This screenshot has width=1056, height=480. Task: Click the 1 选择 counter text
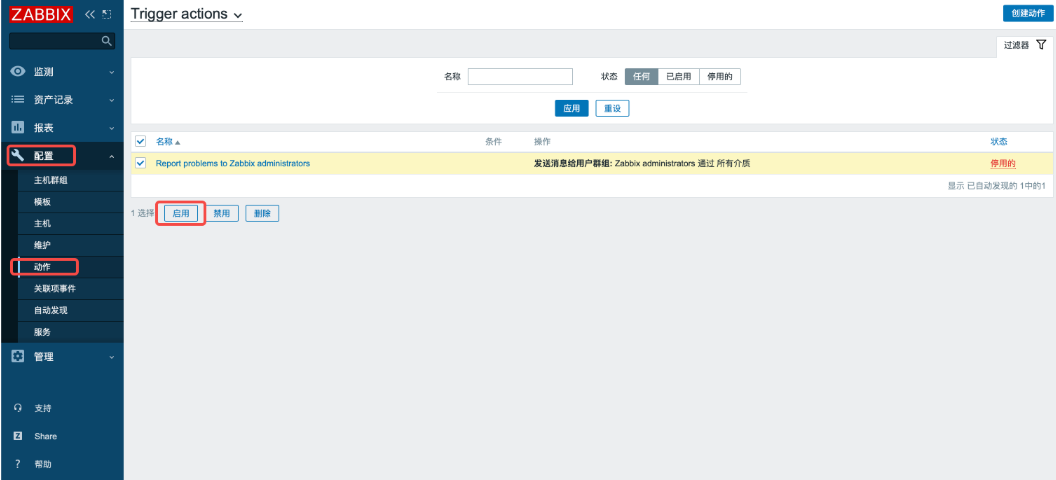143,213
